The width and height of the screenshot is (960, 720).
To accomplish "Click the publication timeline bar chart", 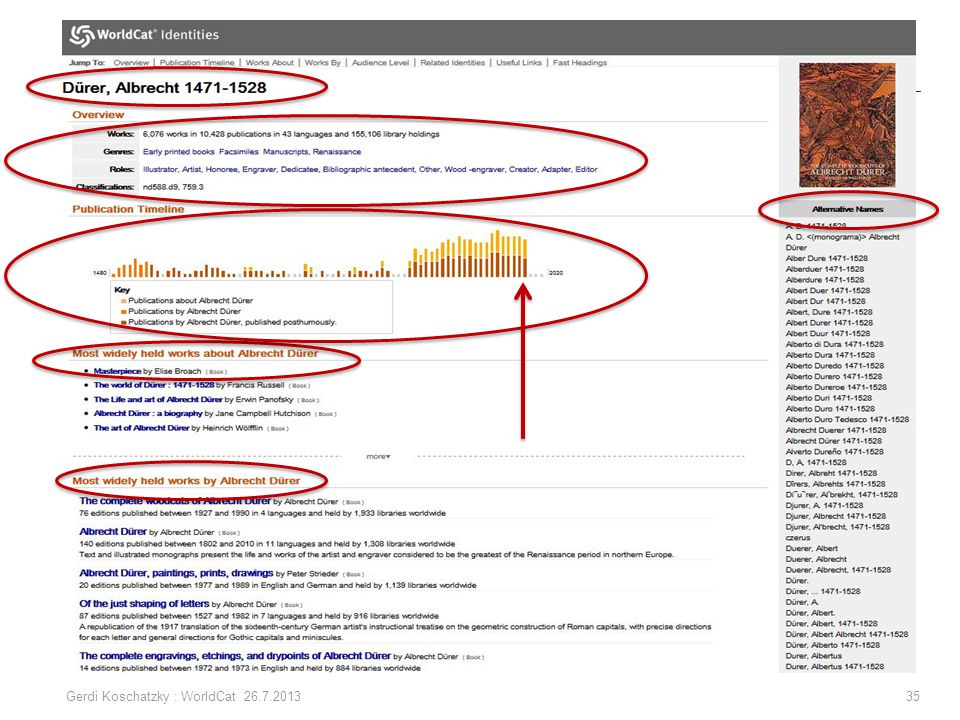I will [x=322, y=253].
